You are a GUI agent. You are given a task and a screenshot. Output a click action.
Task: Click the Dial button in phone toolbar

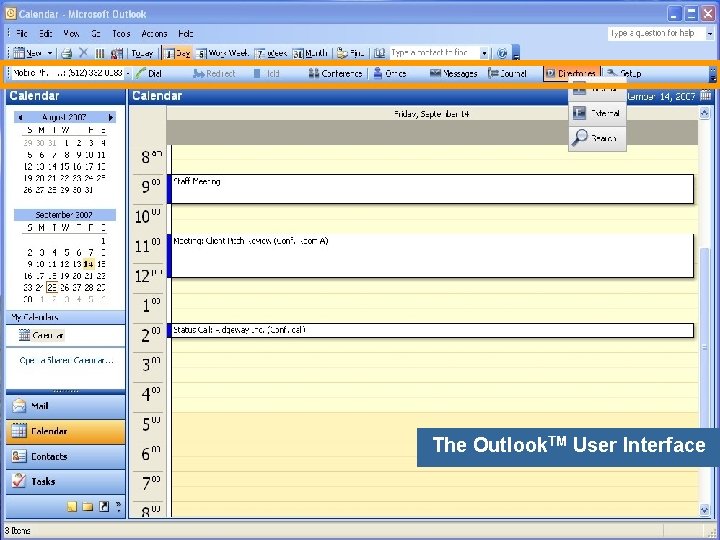tap(149, 73)
